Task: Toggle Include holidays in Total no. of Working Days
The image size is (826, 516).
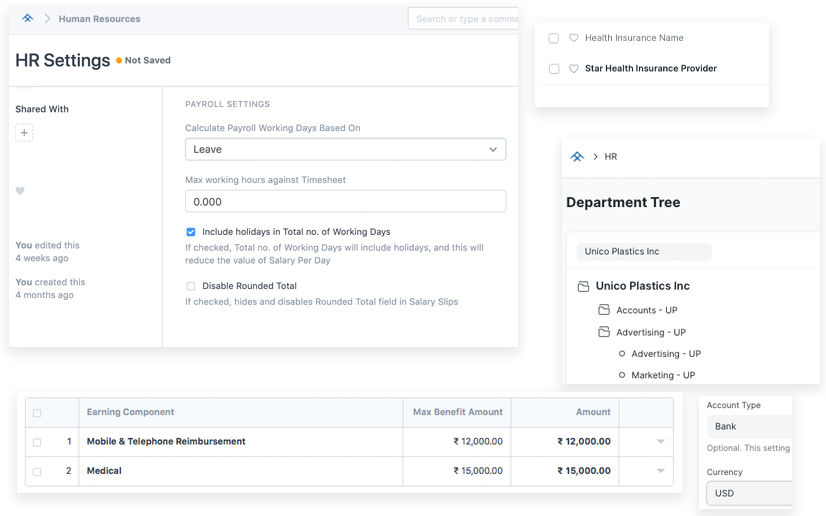Action: pyautogui.click(x=191, y=232)
